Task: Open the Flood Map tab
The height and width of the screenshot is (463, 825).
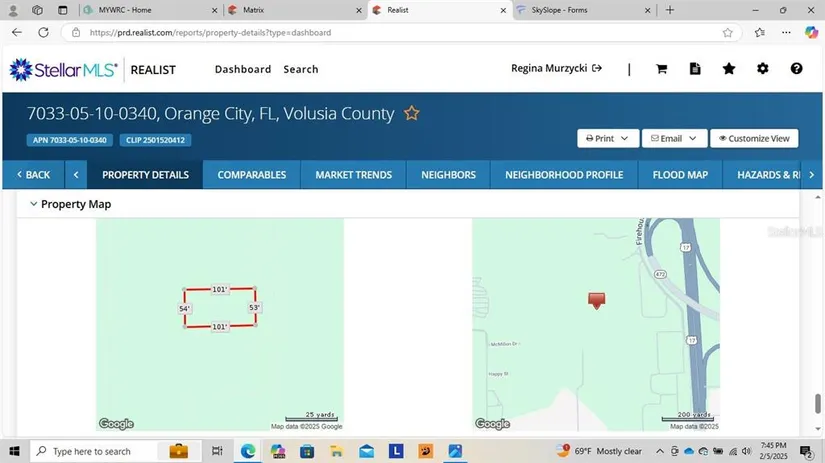Action: point(680,174)
